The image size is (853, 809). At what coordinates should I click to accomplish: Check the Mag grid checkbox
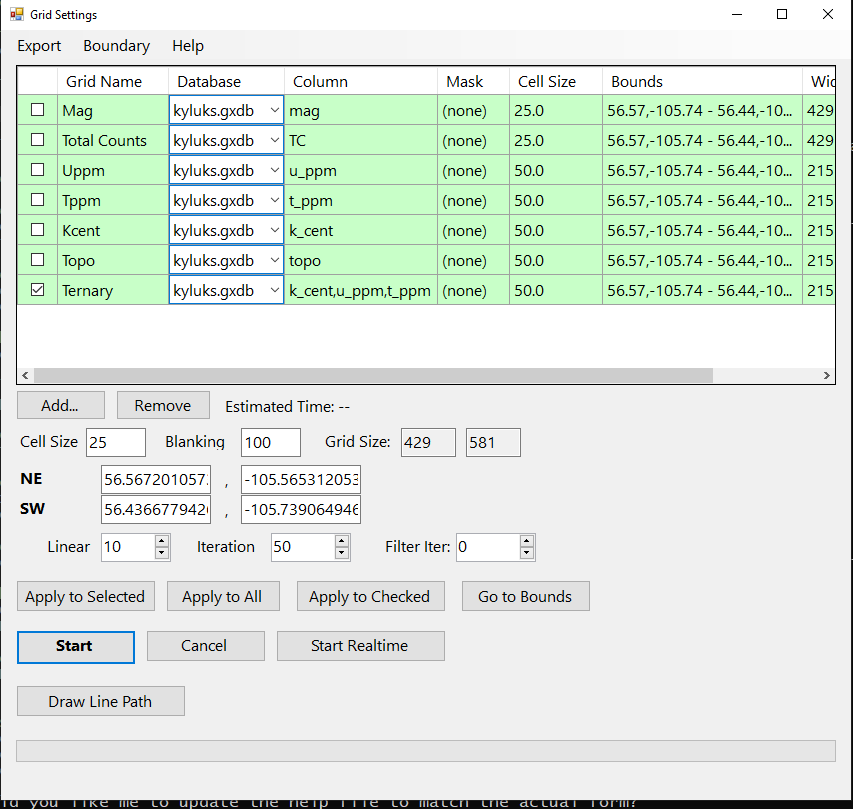[38, 110]
